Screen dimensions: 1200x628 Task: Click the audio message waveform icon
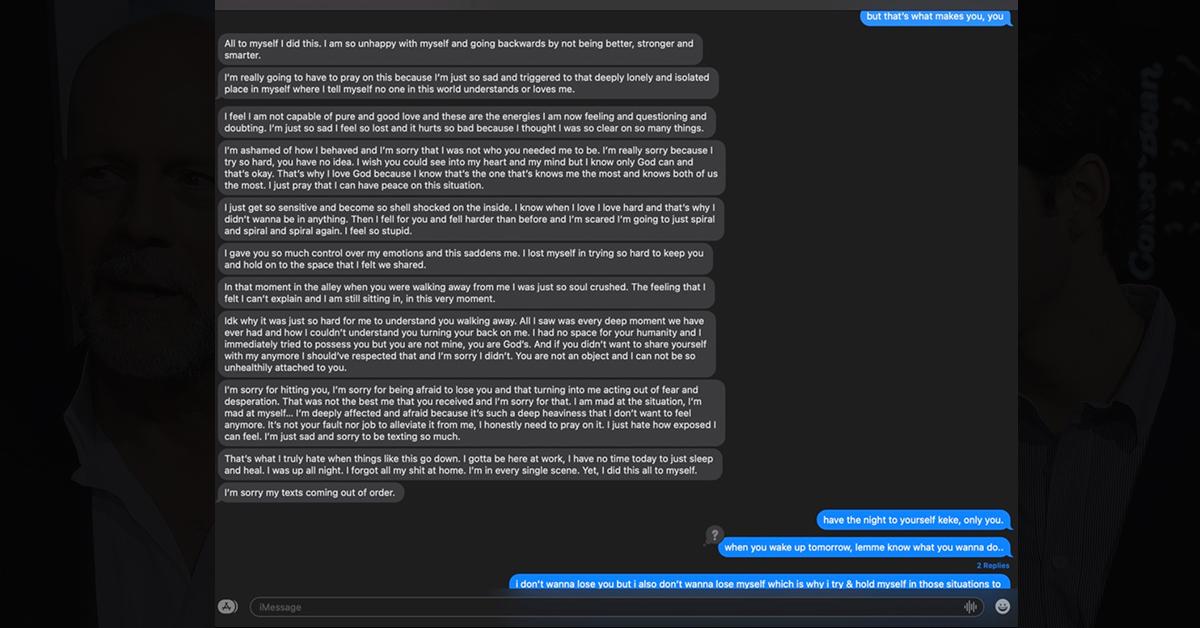[x=969, y=607]
